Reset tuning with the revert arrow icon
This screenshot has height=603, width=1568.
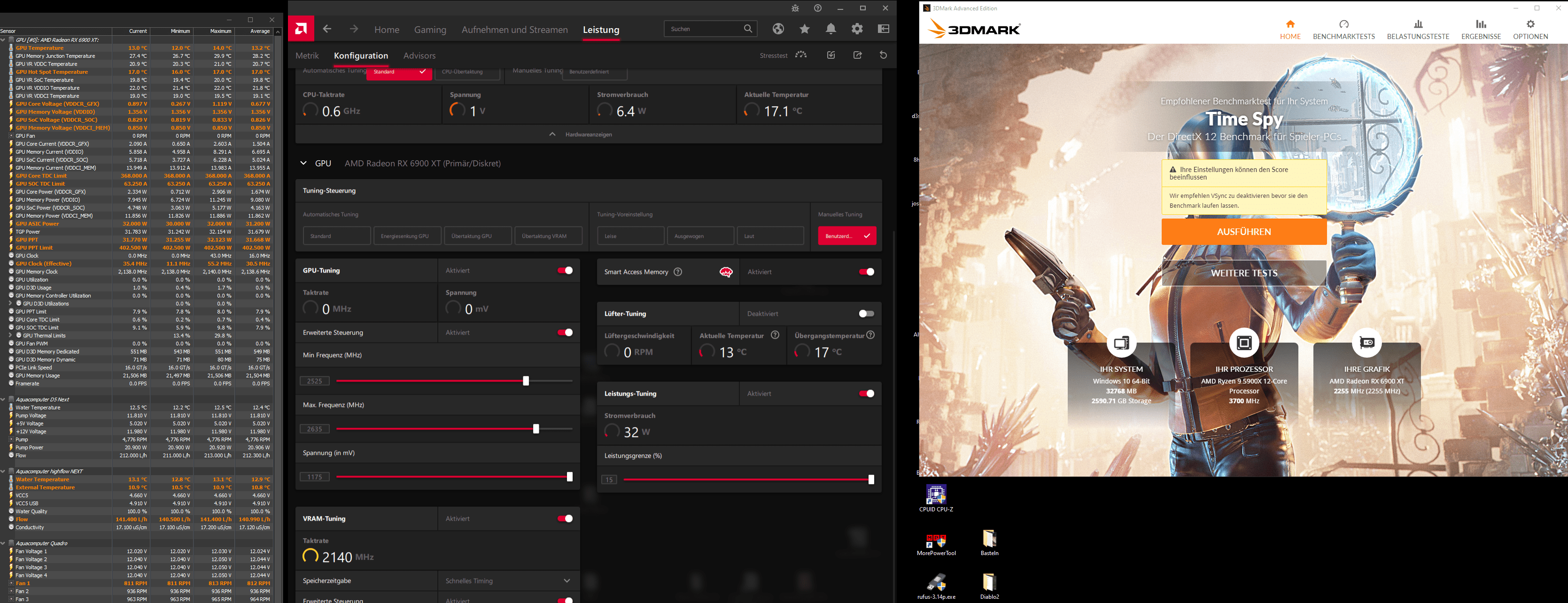(883, 55)
